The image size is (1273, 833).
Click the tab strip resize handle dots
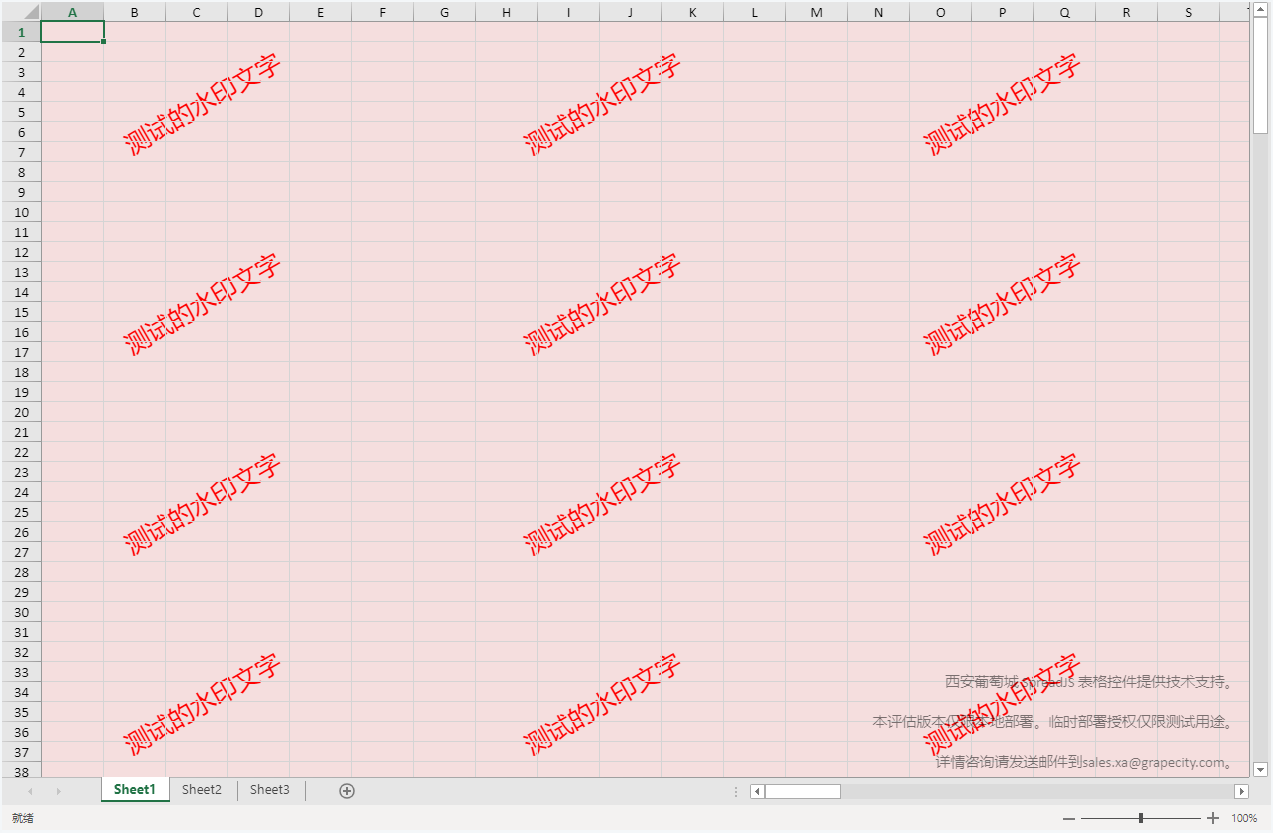pyautogui.click(x=736, y=791)
